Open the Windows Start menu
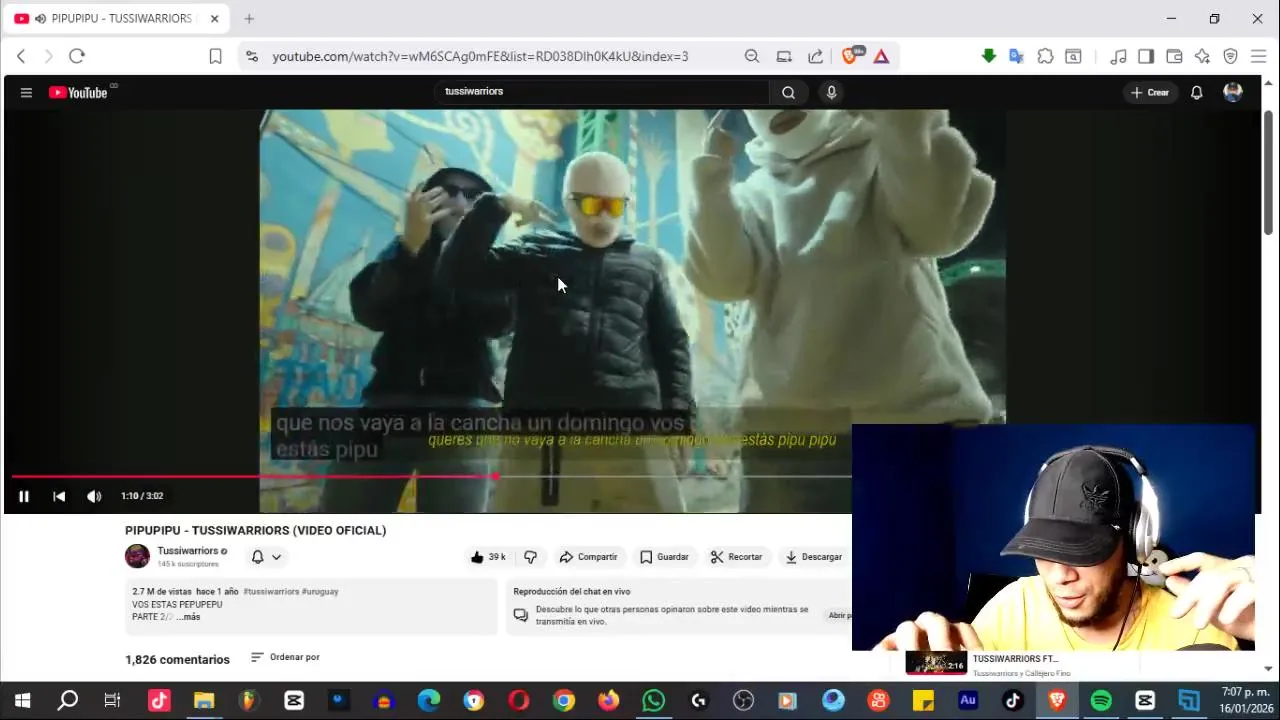 click(22, 701)
